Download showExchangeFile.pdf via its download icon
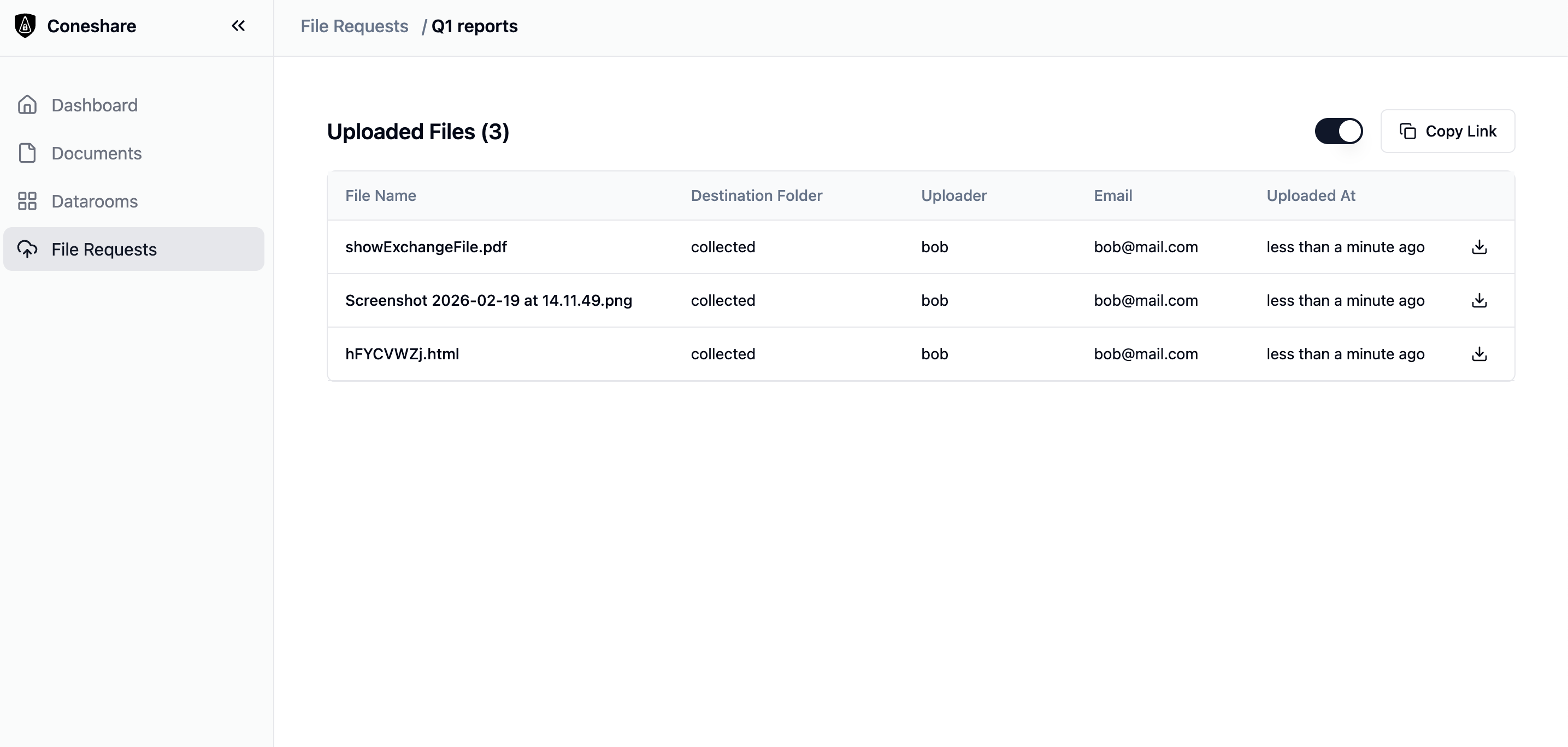The width and height of the screenshot is (1568, 747). 1479,247
